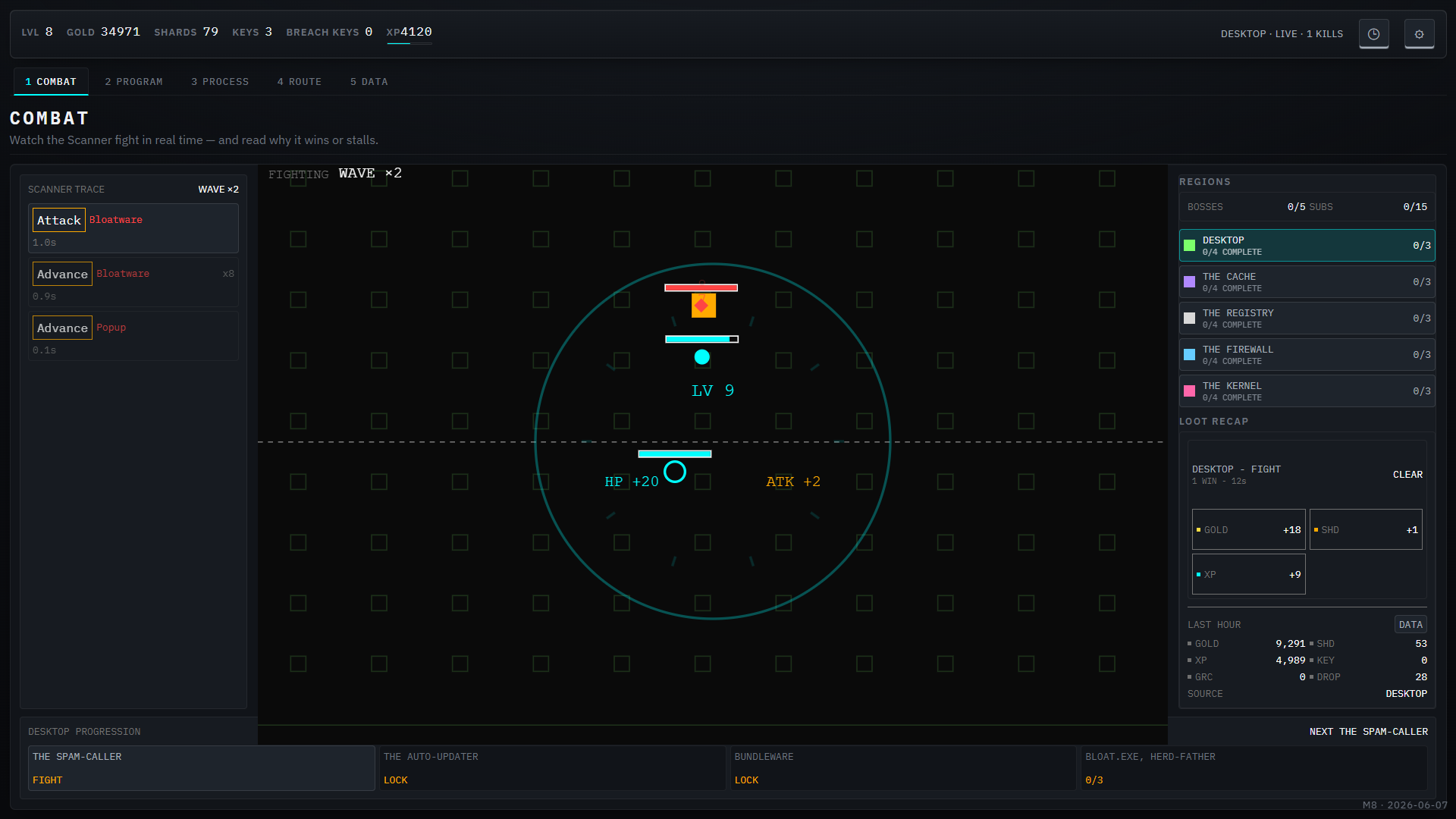The width and height of the screenshot is (1456, 819).
Task: Select The Firewall region row
Action: 1307,355
